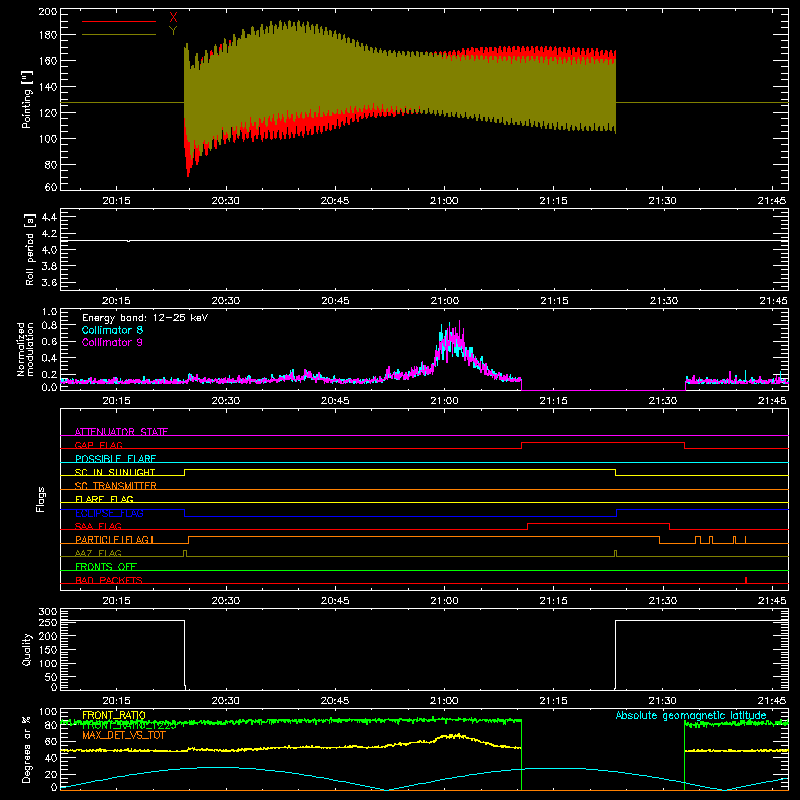Click the BAD_PACKETS flag label
Viewport: 800px width, 800px height.
point(109,580)
